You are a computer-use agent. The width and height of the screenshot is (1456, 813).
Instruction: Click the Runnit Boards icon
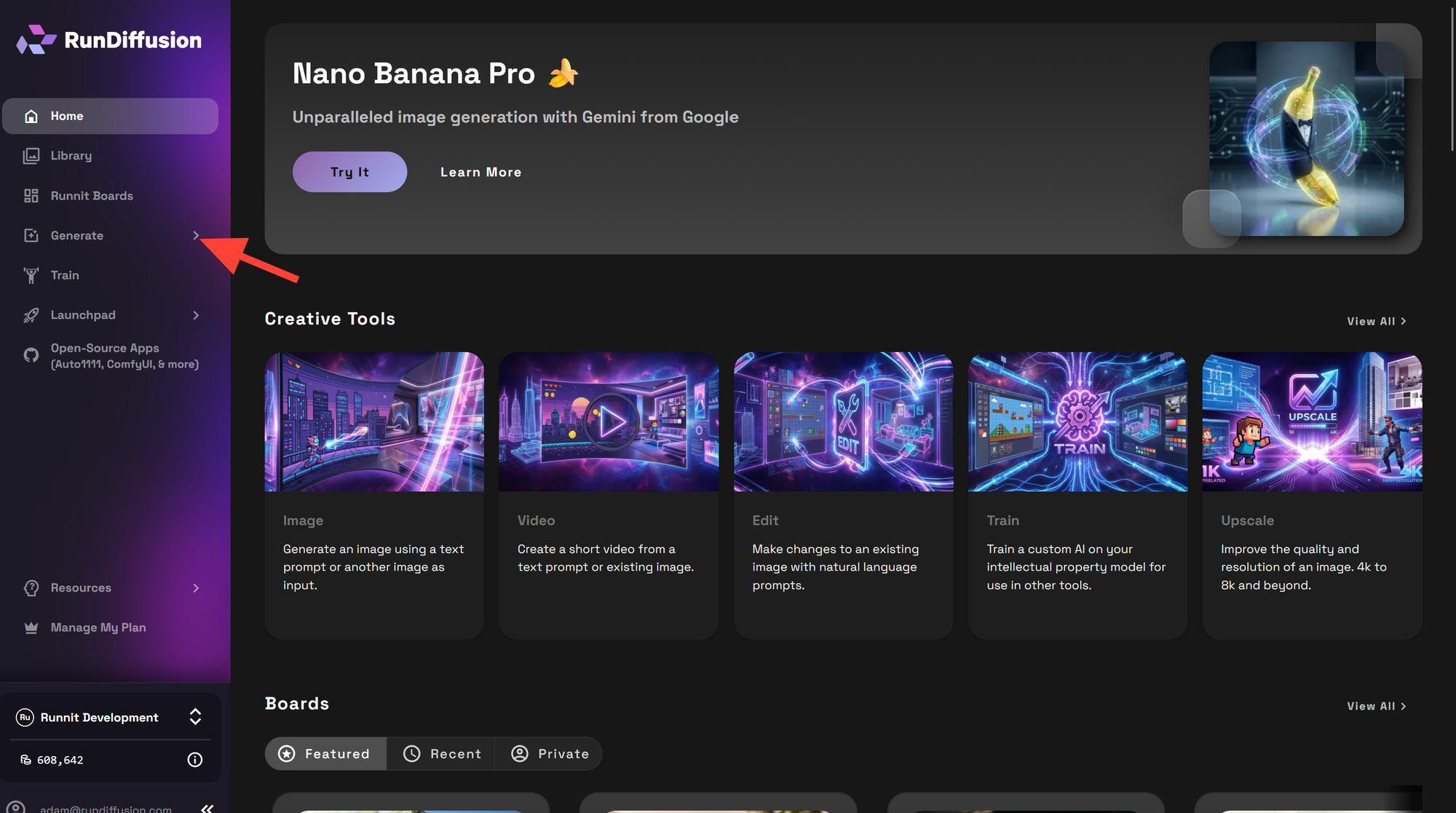point(31,195)
